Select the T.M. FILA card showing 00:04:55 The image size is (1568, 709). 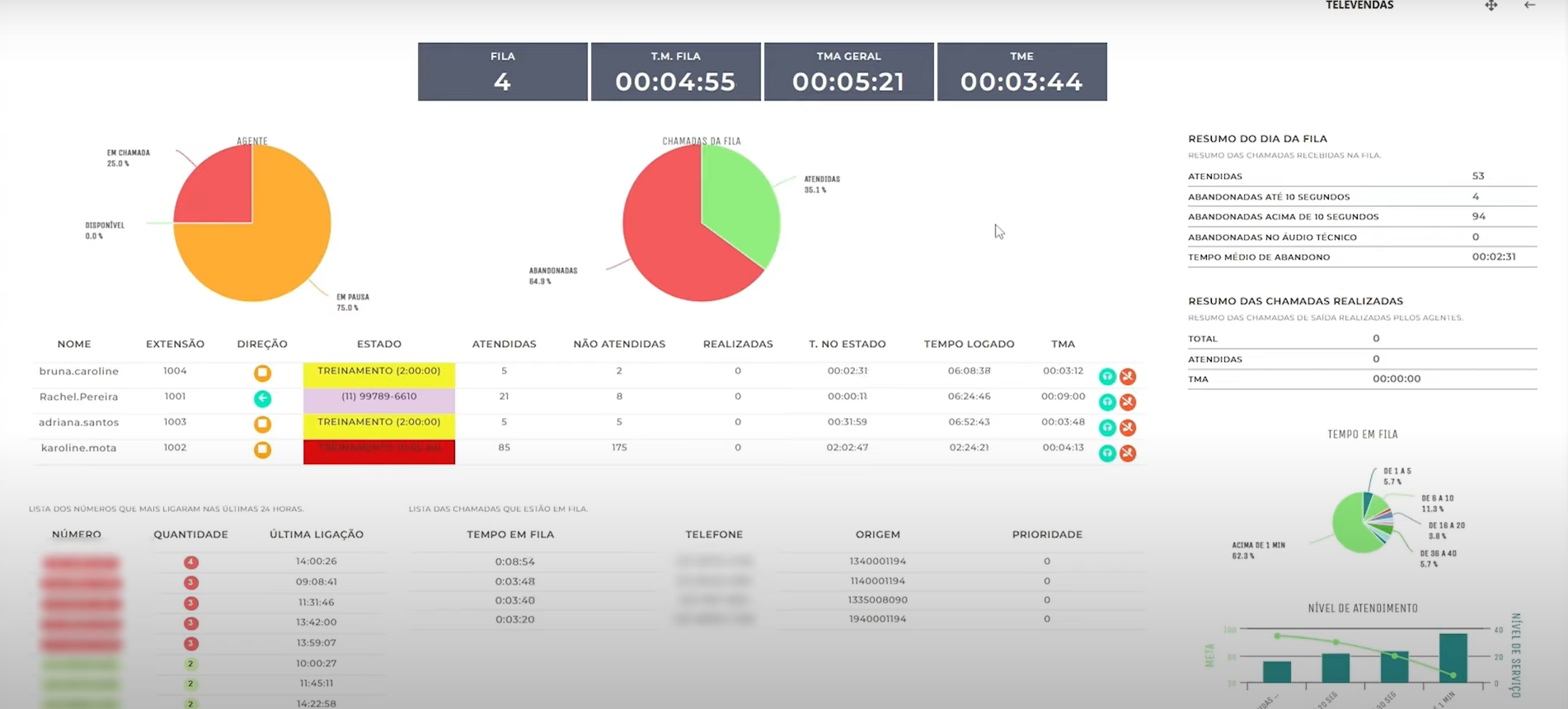676,72
